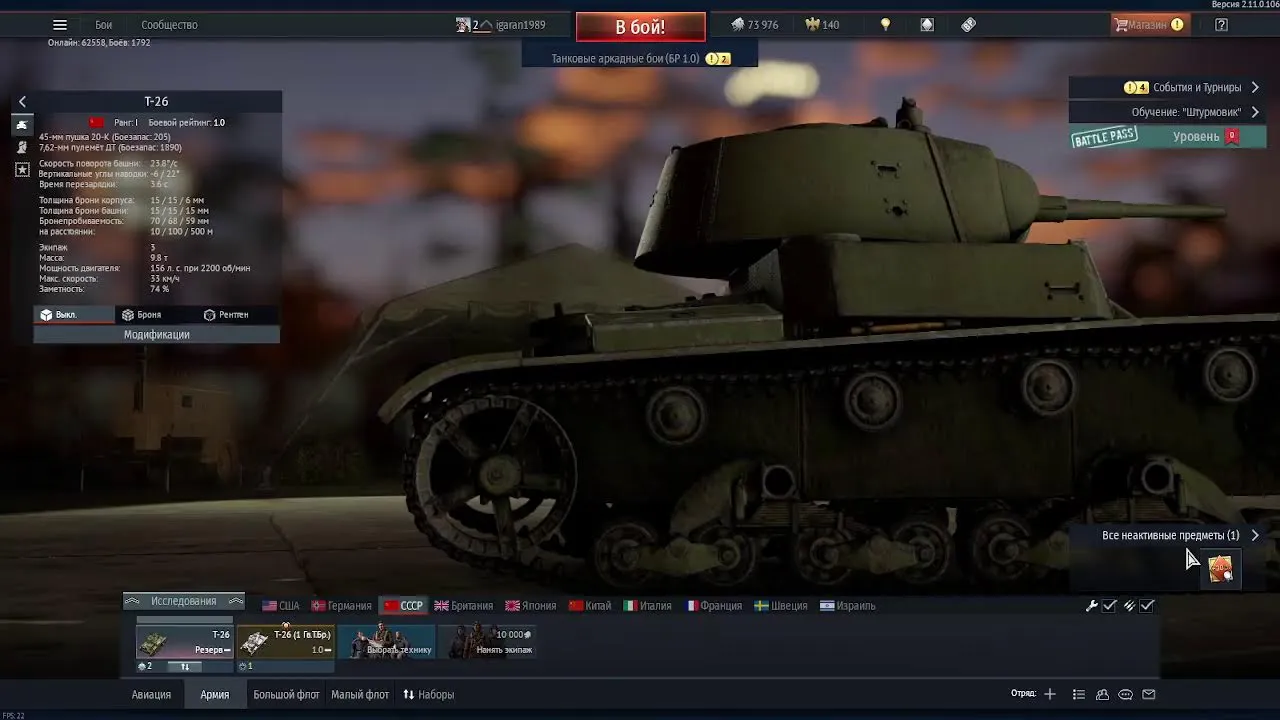Image resolution: width=1280 pixels, height=720 pixels.
Task: Open the Магазин shop
Action: pos(1150,25)
